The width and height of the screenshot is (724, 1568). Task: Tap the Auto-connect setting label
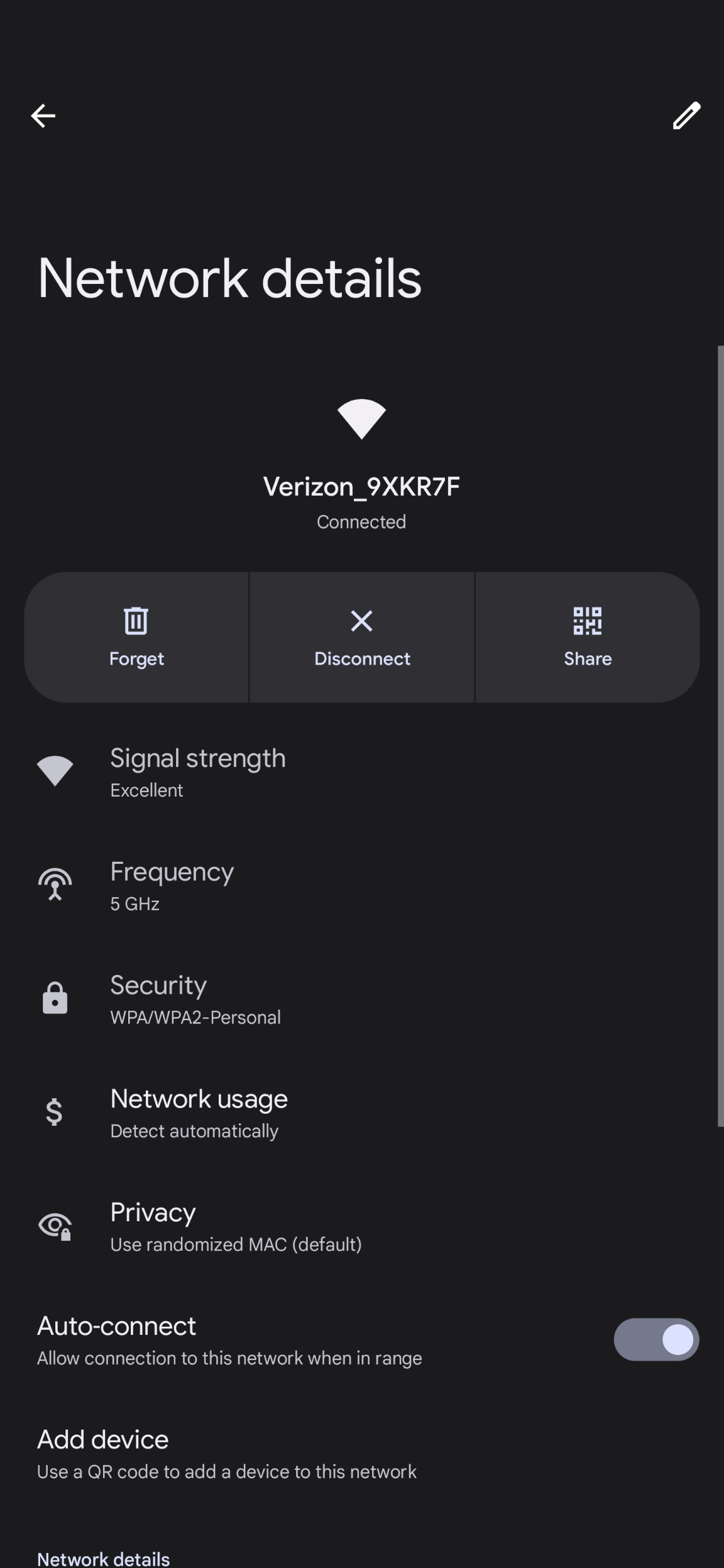coord(117,1326)
